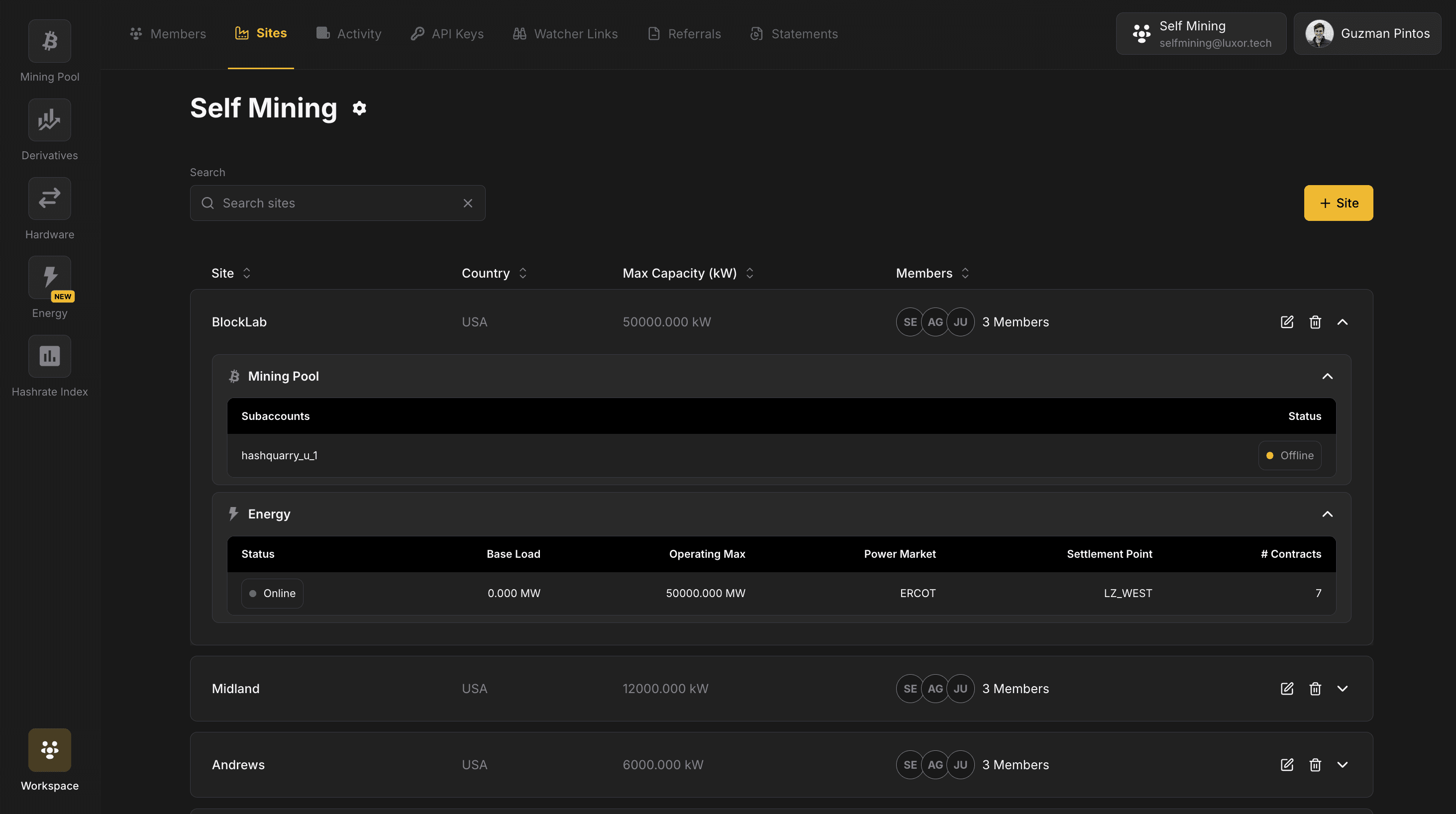
Task: Go to the Statements section
Action: pyautogui.click(x=794, y=33)
